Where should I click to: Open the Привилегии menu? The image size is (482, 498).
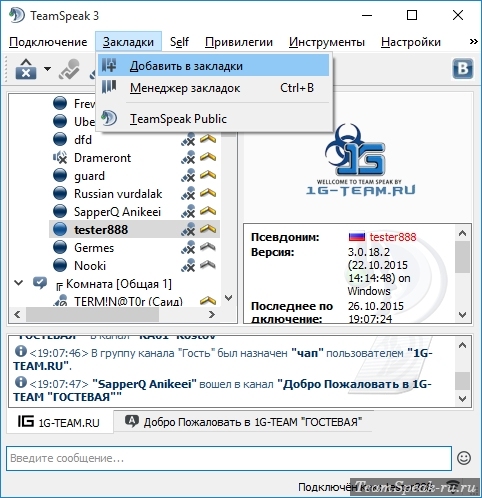click(239, 42)
